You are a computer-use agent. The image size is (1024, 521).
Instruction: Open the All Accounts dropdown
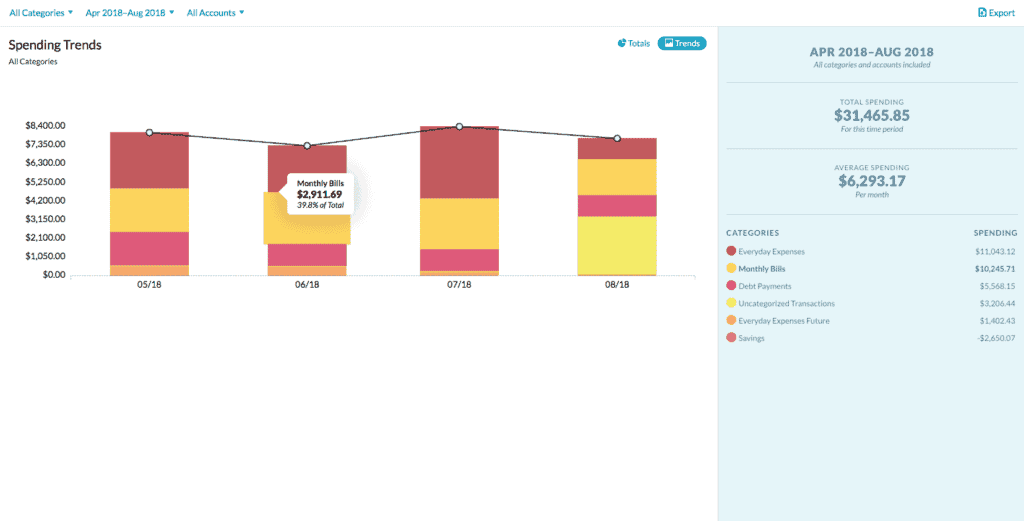(216, 12)
